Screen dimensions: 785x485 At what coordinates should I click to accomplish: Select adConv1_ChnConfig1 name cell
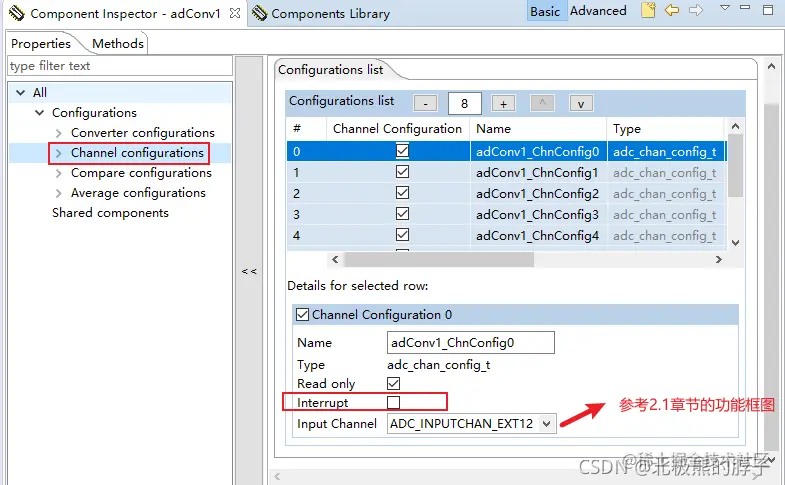(x=538, y=173)
